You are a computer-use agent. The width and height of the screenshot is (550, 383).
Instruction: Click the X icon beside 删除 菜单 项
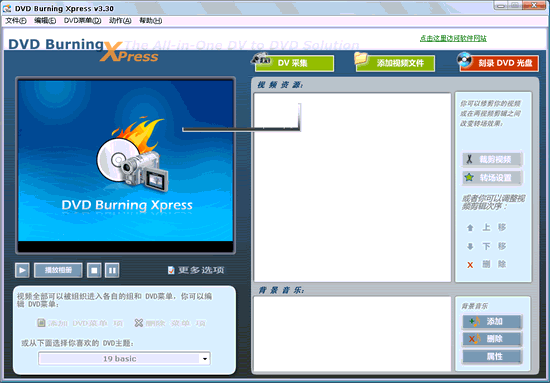pos(139,323)
